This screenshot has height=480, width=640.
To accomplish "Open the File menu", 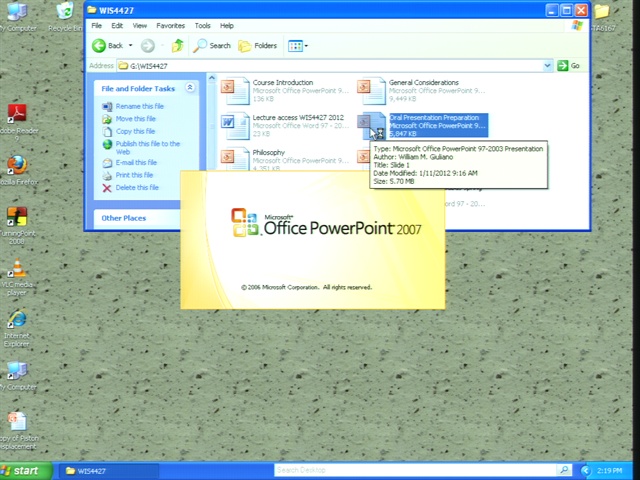I will [97, 26].
